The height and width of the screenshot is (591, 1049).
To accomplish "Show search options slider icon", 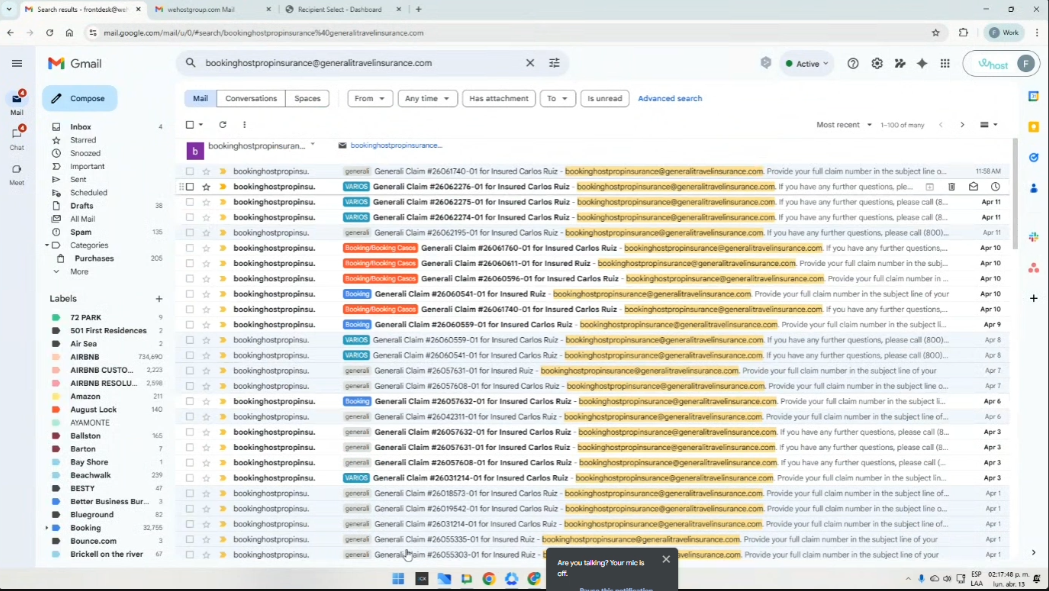I will pyautogui.click(x=555, y=63).
